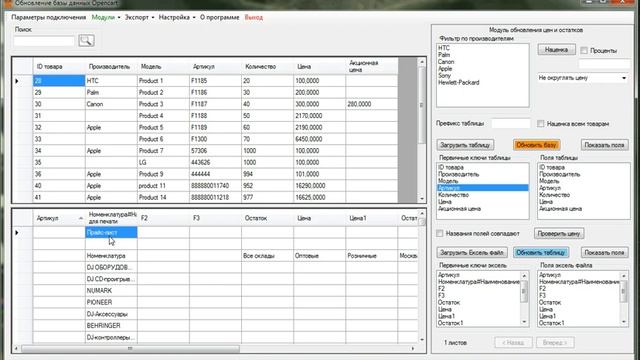
Task: Click the Обновить таблицу button
Action: click(541, 253)
